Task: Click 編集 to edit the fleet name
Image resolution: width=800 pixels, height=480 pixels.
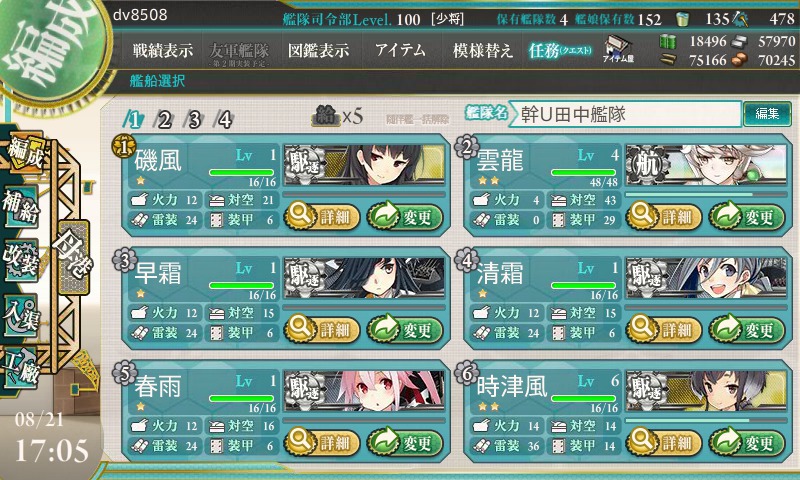Action: pyautogui.click(x=767, y=114)
